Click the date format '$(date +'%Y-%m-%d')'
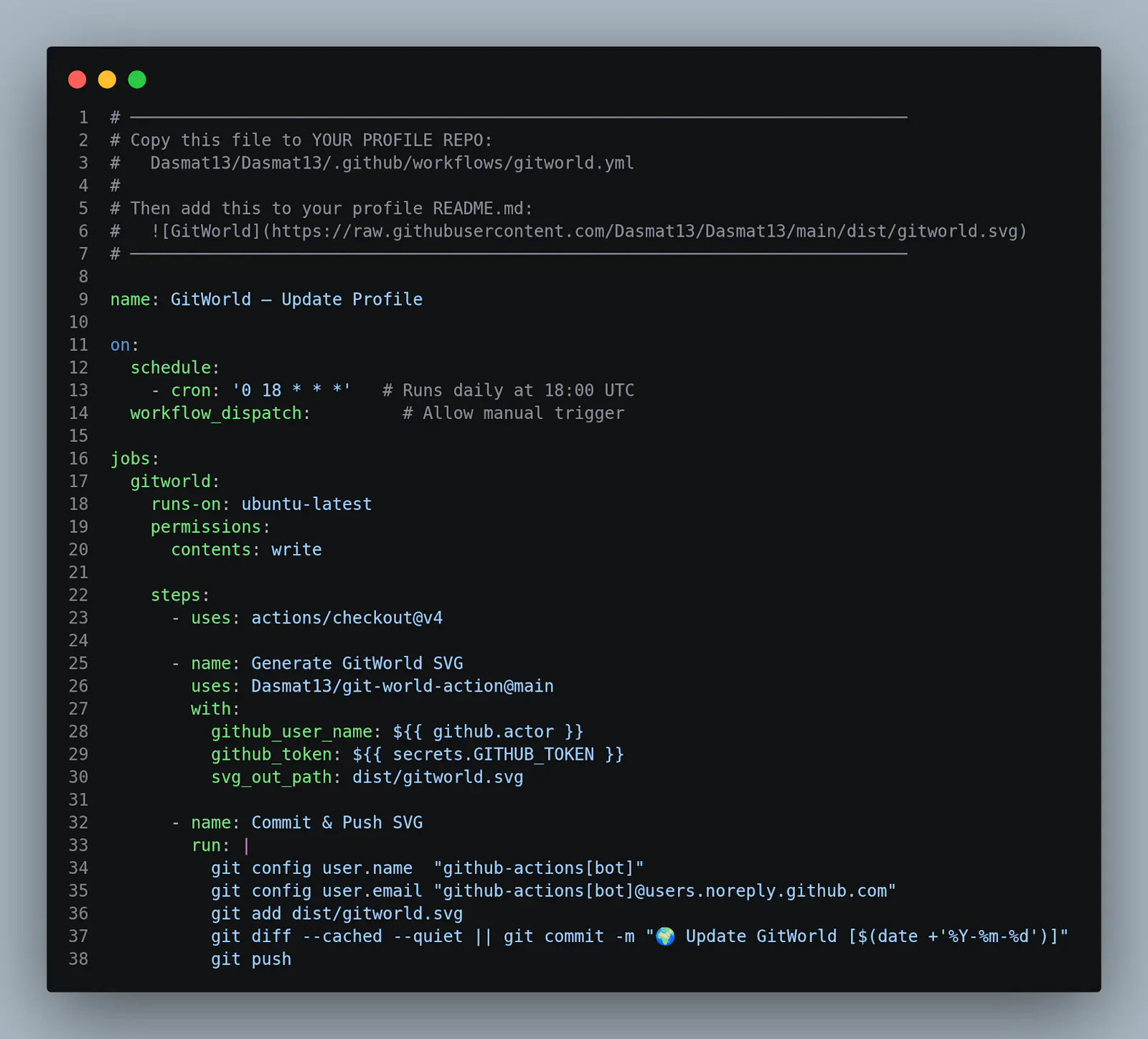Screen dimensions: 1148x1039 (x=953, y=936)
